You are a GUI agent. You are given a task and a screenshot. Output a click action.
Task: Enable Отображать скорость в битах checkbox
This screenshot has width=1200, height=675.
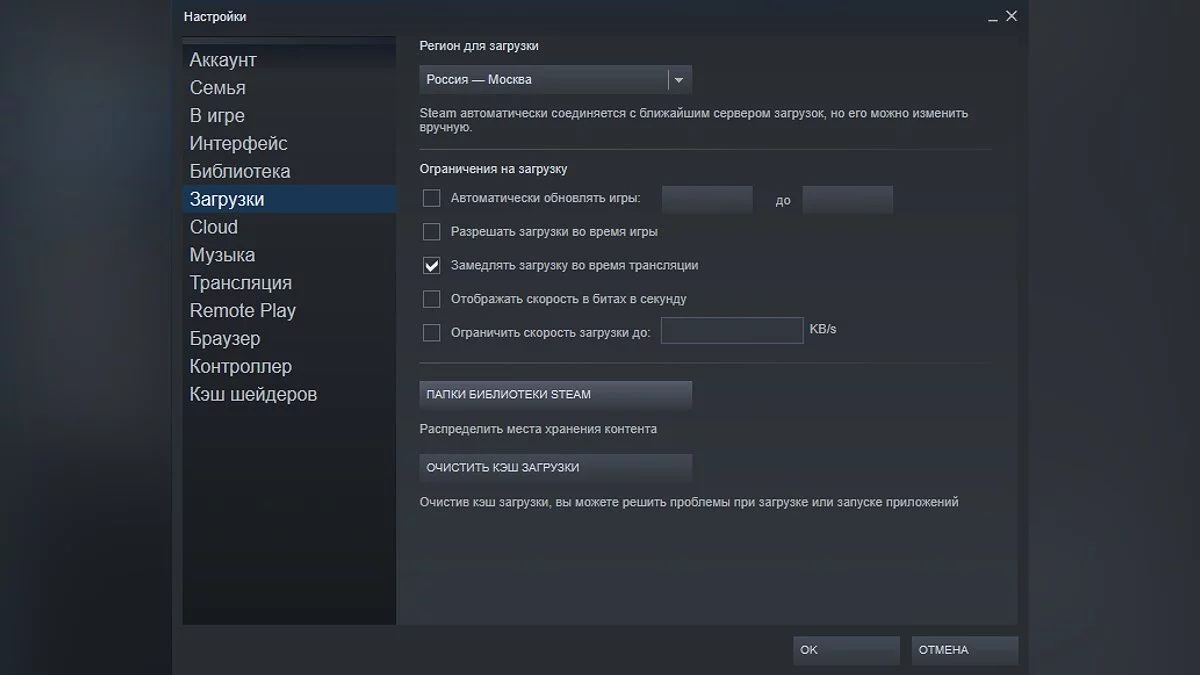pyautogui.click(x=432, y=299)
